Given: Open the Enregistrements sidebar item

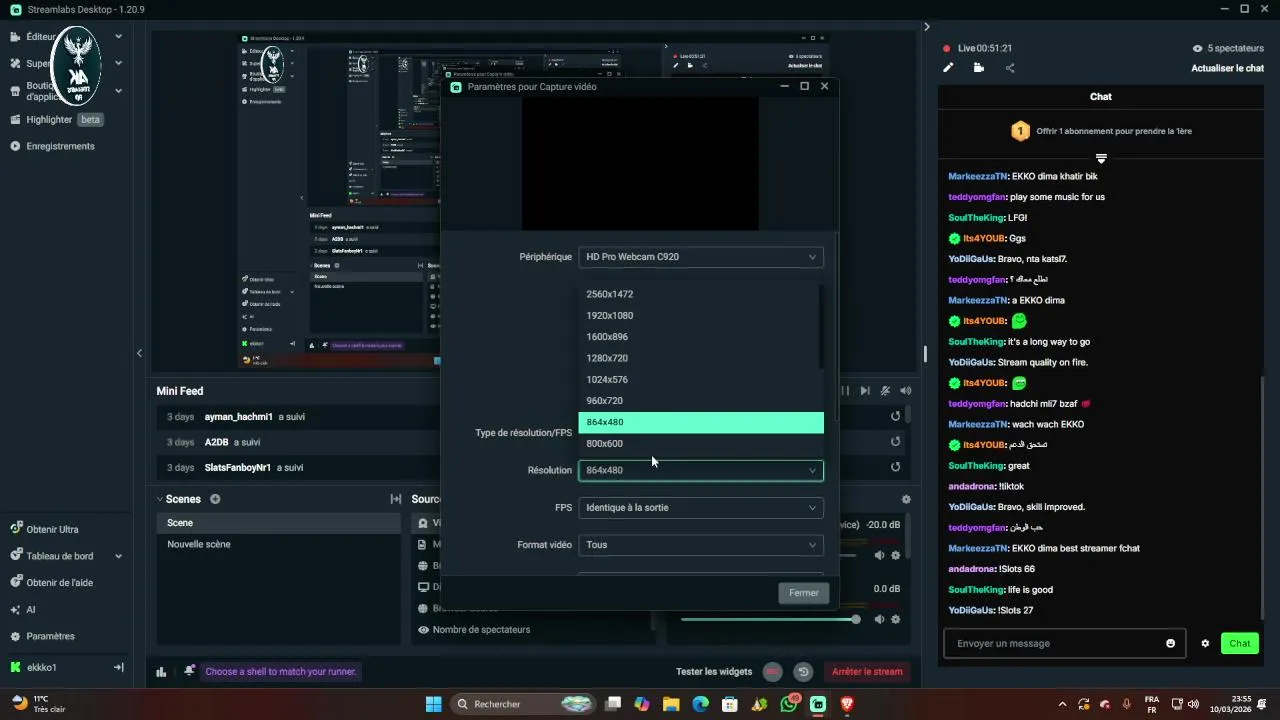Looking at the screenshot, I should tap(60, 146).
